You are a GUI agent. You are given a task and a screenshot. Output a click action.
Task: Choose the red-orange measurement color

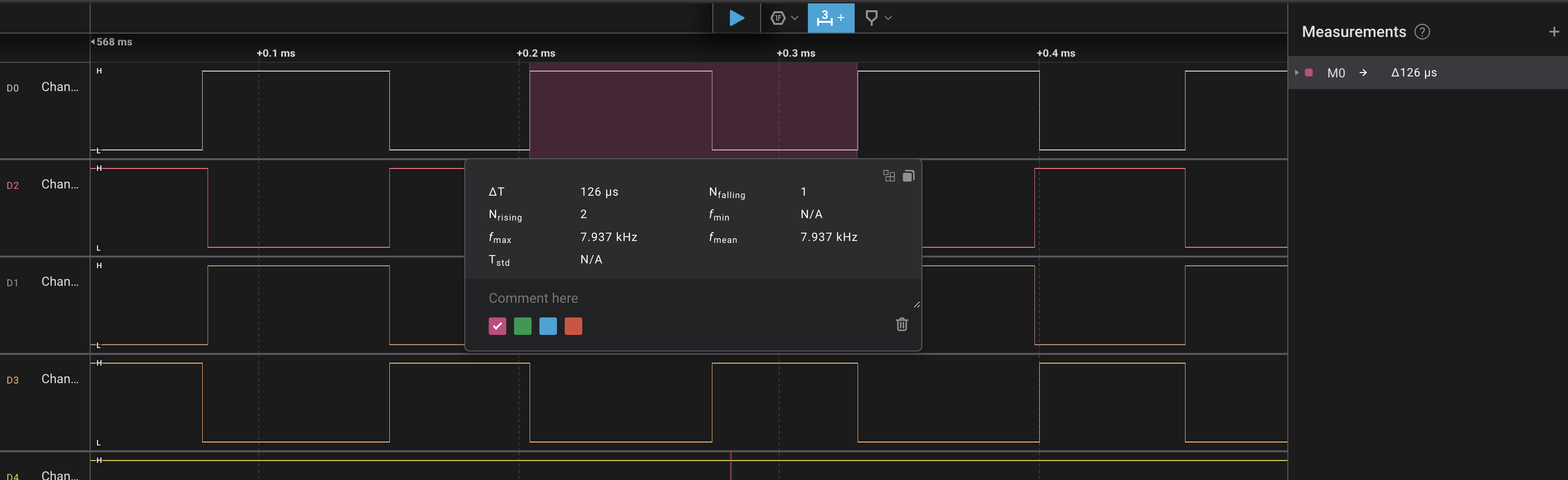tap(573, 326)
